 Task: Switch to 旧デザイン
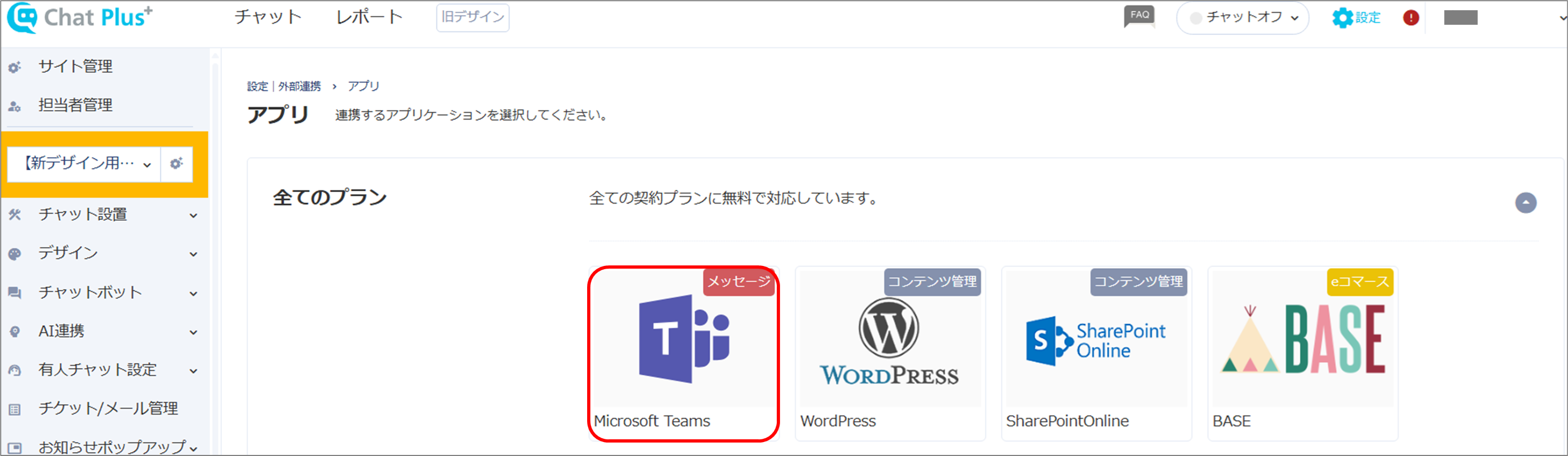point(472,17)
